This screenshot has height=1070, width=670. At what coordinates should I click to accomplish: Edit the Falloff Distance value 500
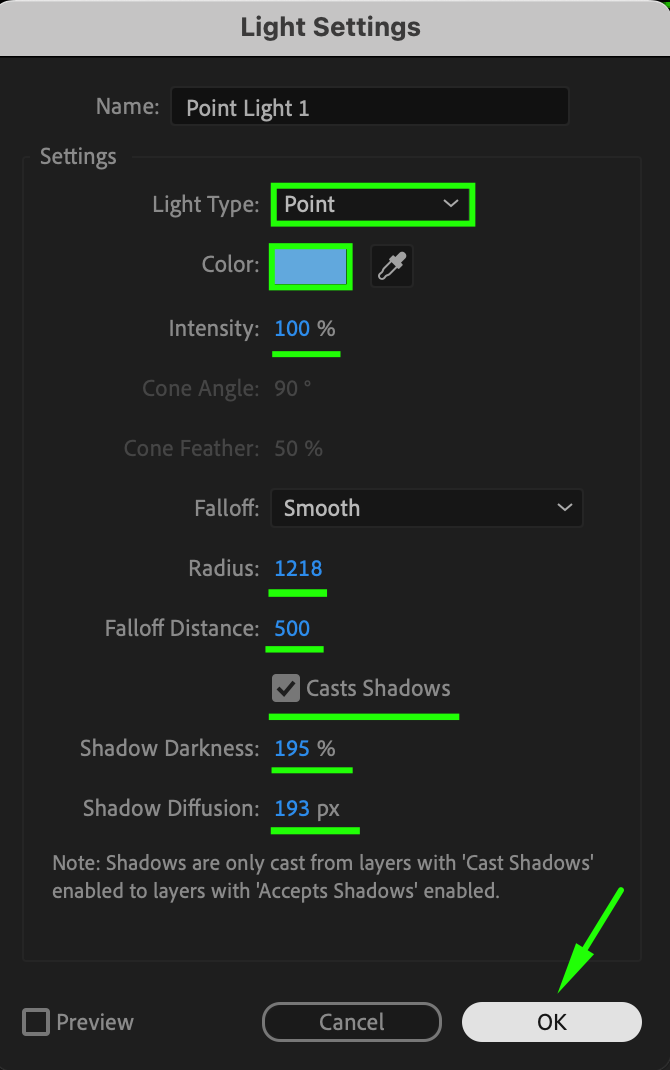pos(292,628)
